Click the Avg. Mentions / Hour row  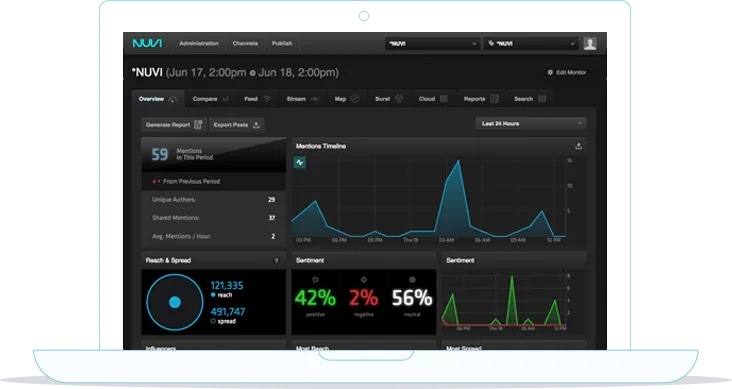[x=214, y=236]
